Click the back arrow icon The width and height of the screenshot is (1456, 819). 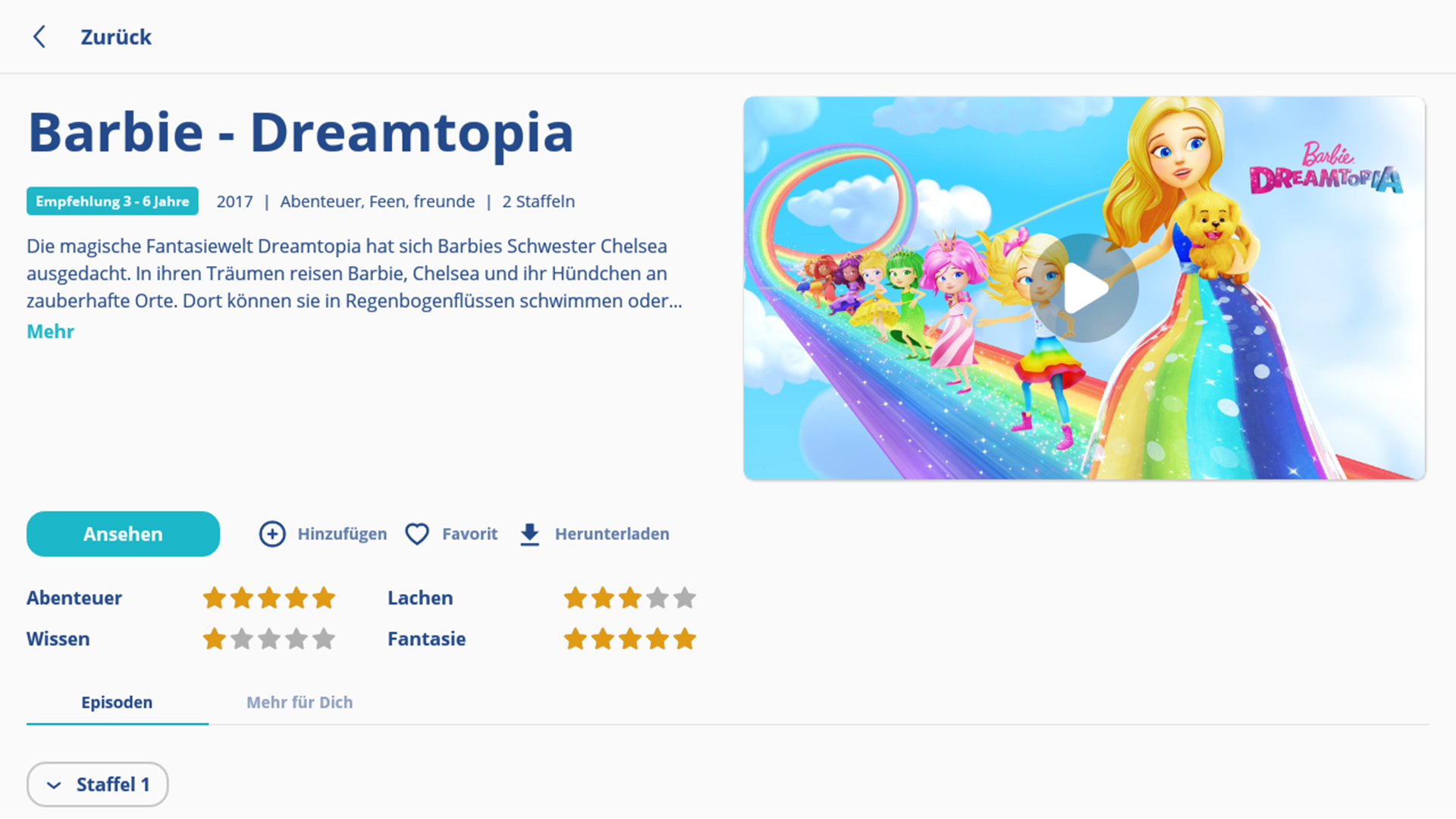coord(39,36)
